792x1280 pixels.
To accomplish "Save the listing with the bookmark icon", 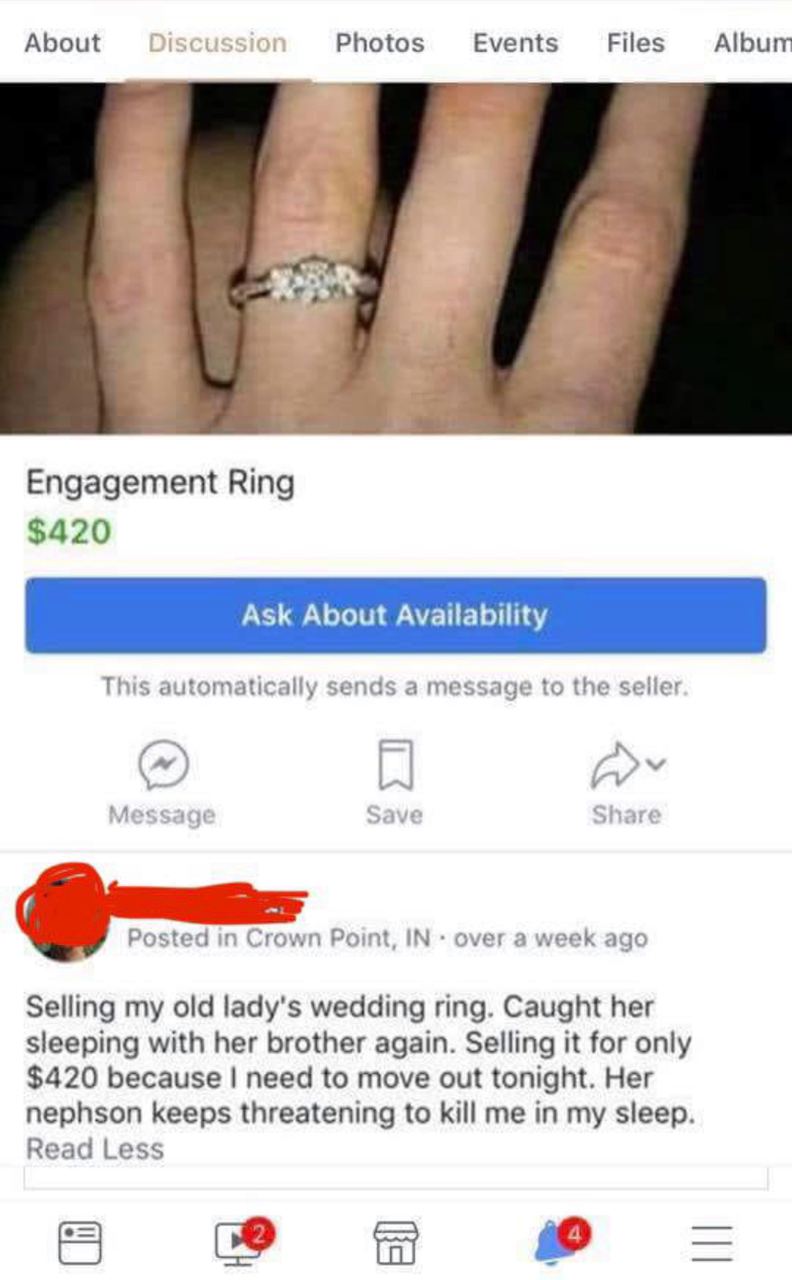I will pyautogui.click(x=394, y=765).
